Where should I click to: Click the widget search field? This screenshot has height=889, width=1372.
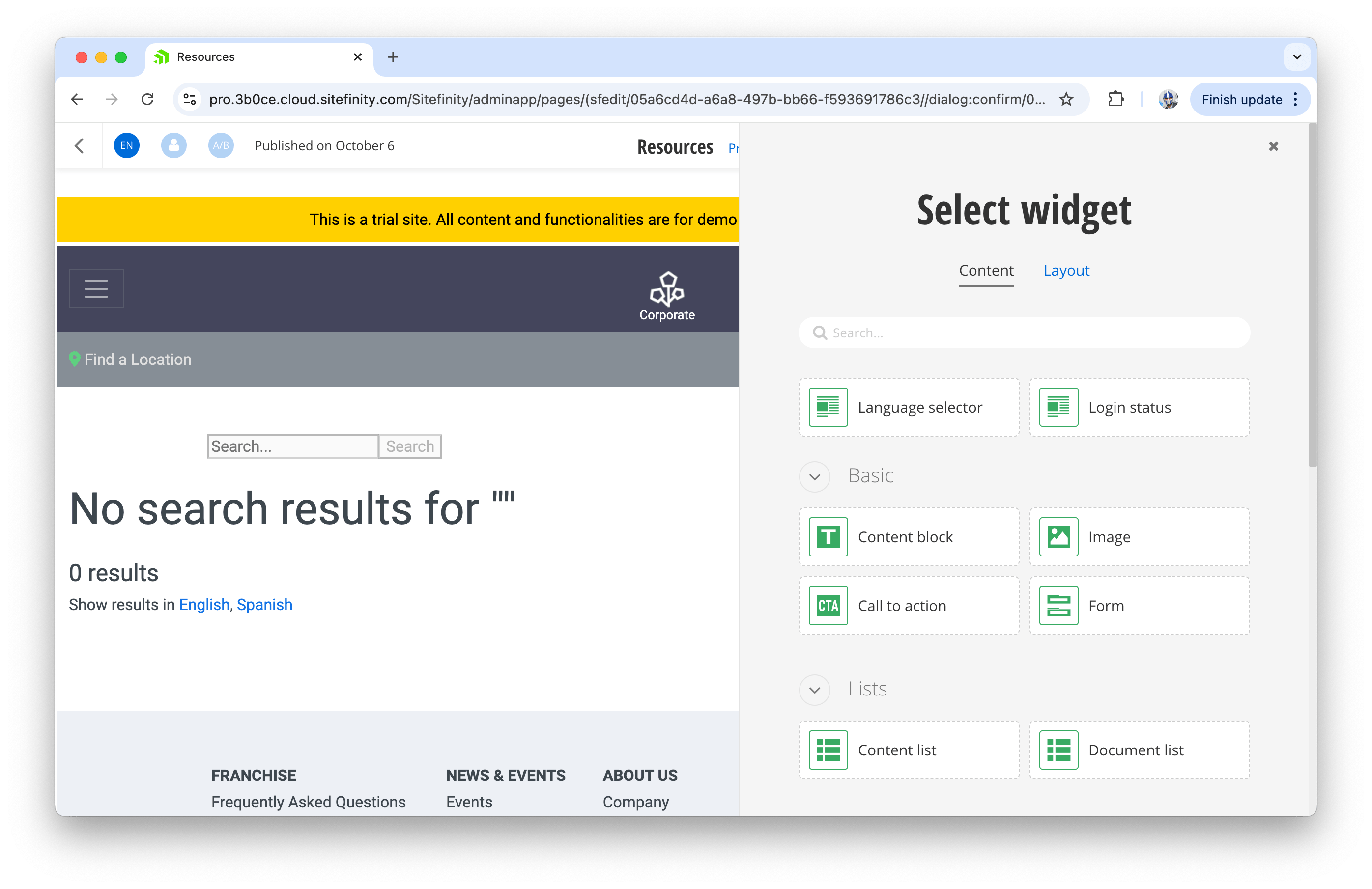(x=1024, y=333)
